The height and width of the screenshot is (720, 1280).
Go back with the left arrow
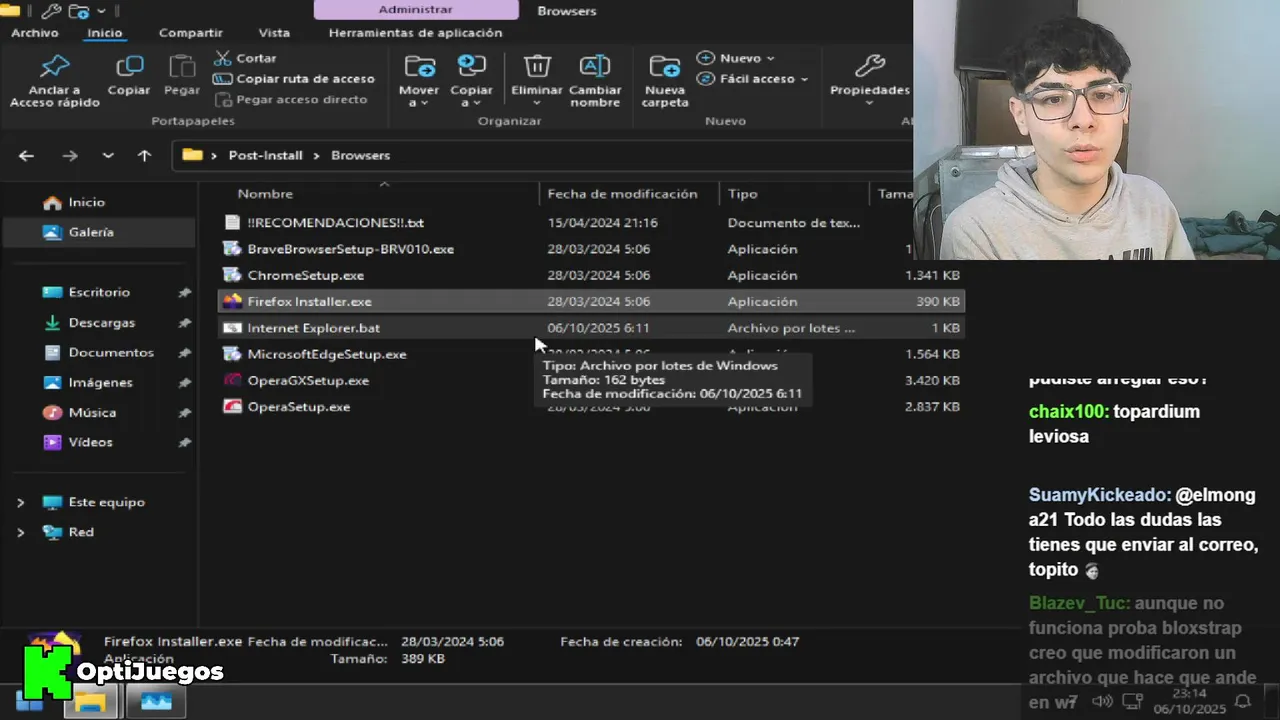pyautogui.click(x=26, y=155)
